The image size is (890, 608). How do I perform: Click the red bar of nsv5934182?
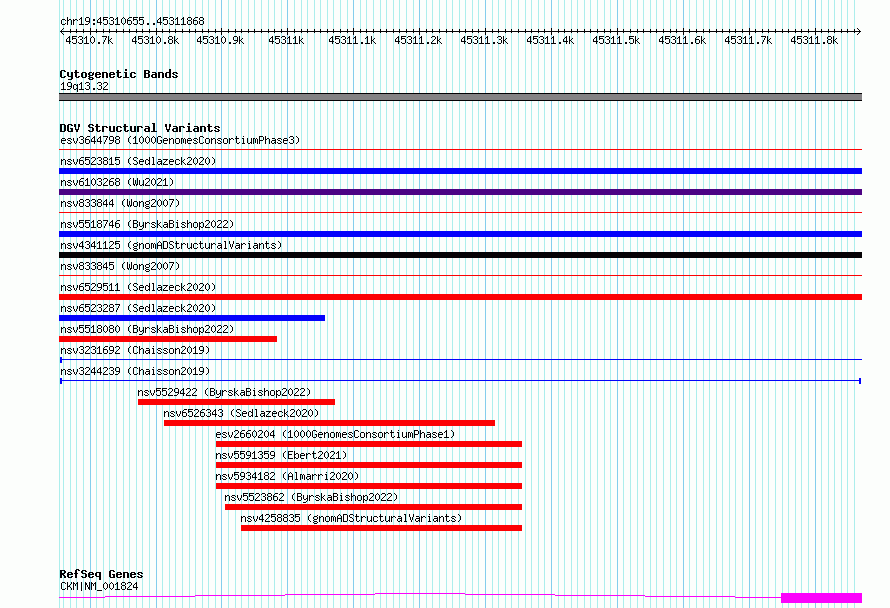coord(369,486)
